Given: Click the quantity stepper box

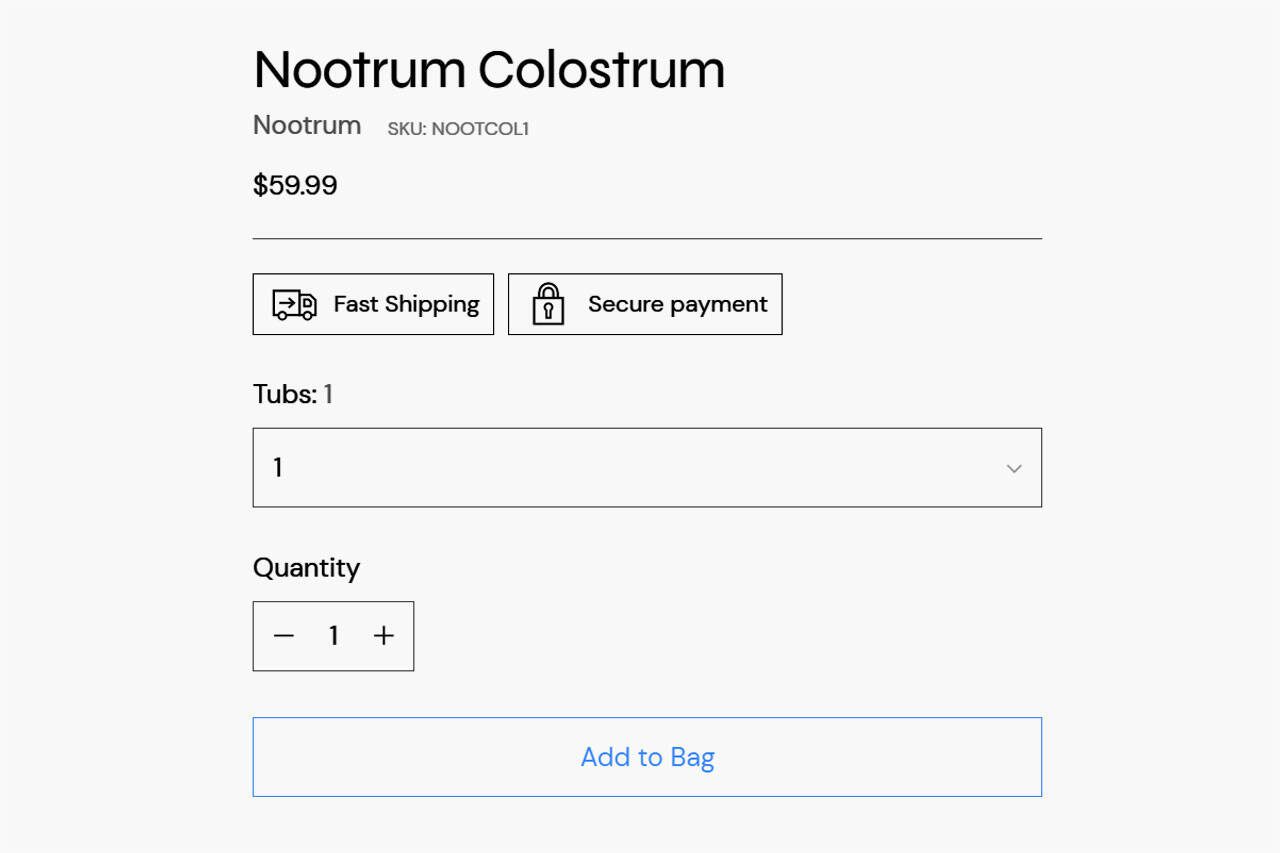Looking at the screenshot, I should click(x=333, y=636).
